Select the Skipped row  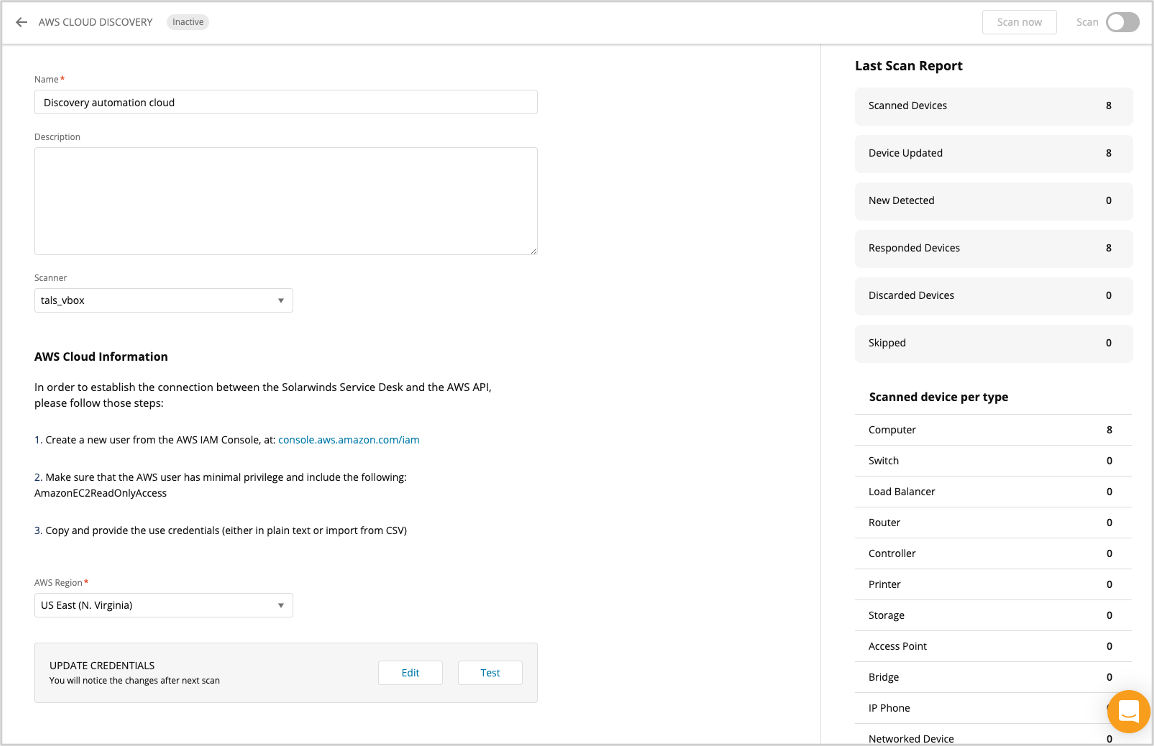point(994,343)
